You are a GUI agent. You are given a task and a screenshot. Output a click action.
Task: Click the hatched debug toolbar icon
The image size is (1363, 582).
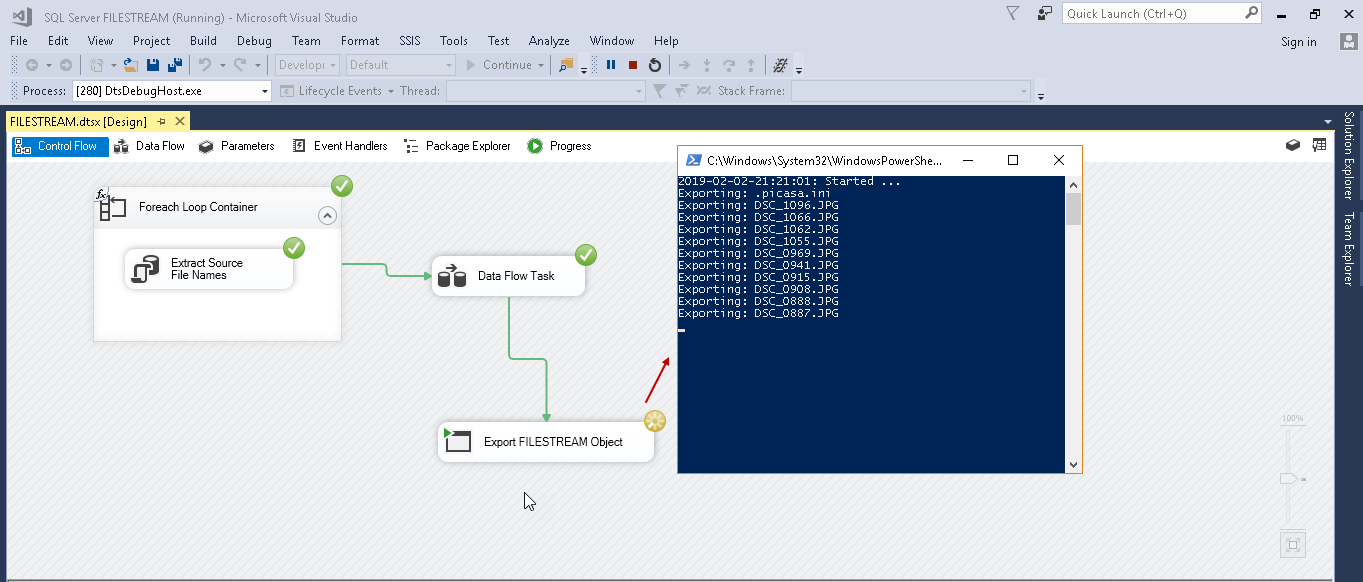pos(782,65)
